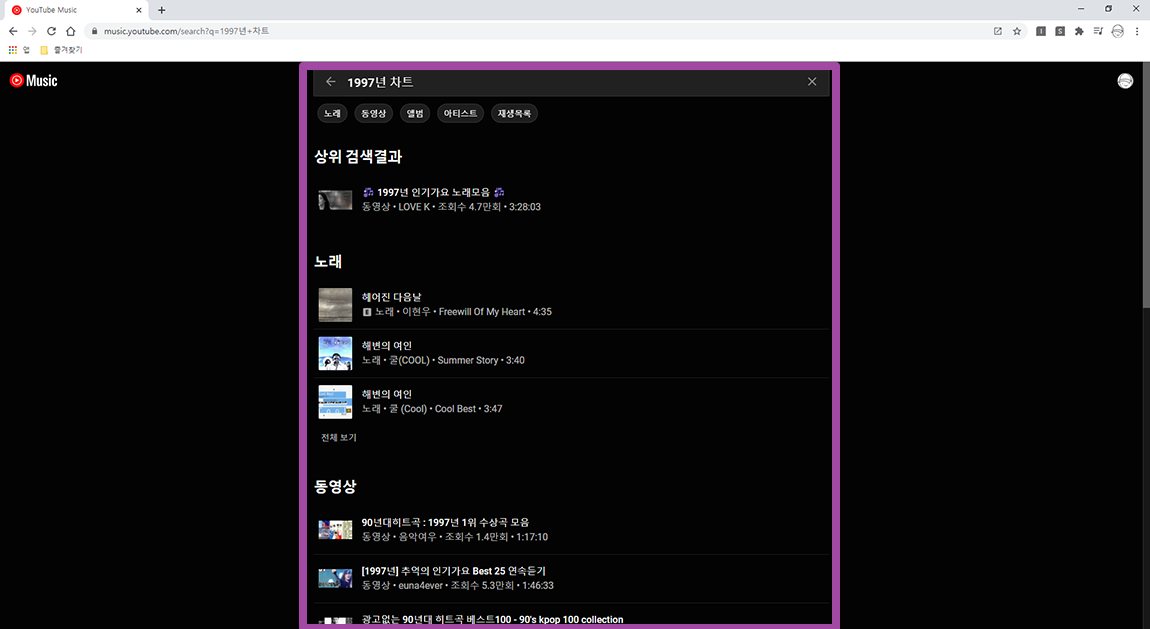Filter results by 앨범
Image resolution: width=1150 pixels, height=629 pixels.
click(415, 114)
